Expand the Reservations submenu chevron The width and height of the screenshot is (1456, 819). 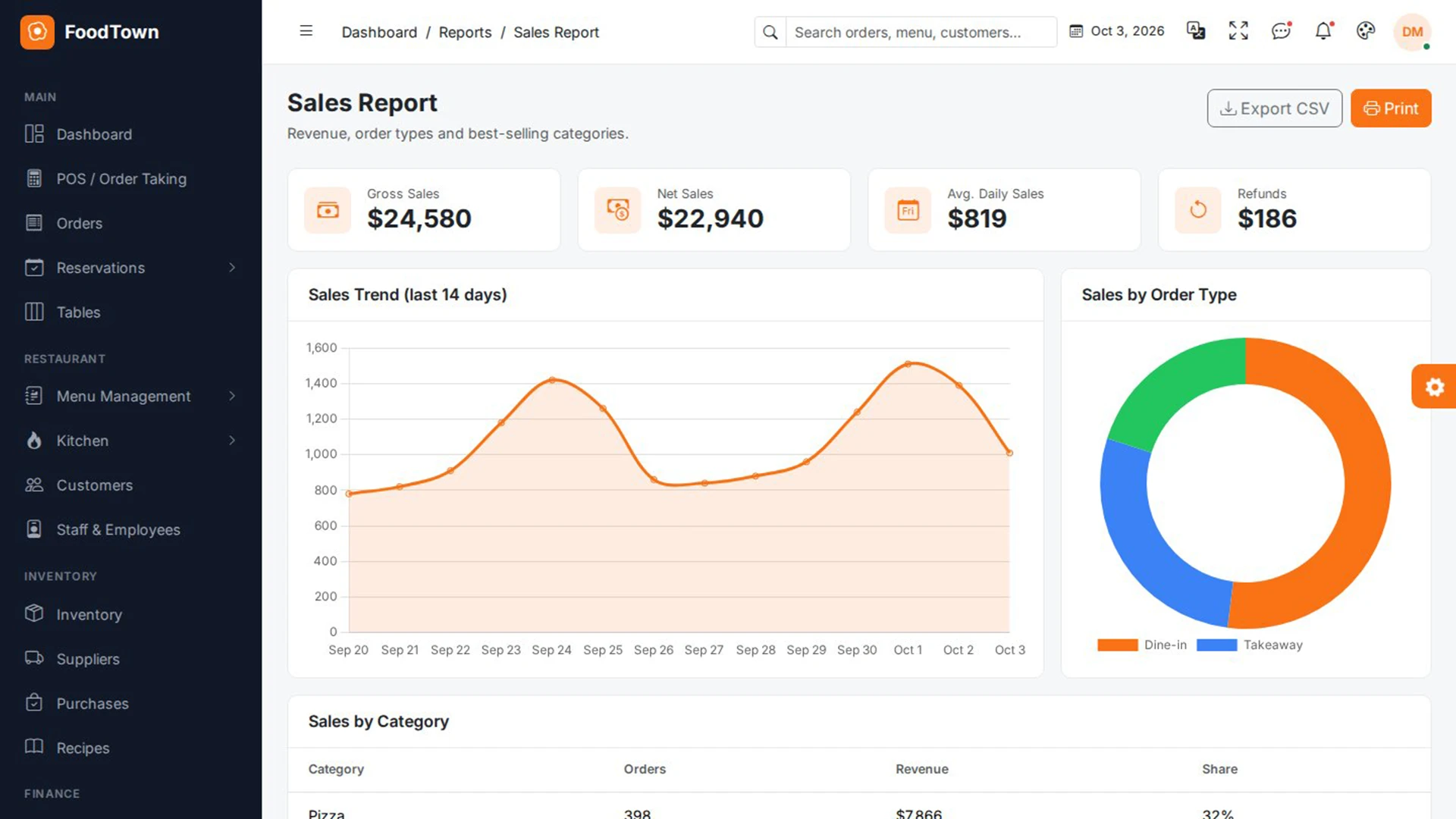point(232,268)
